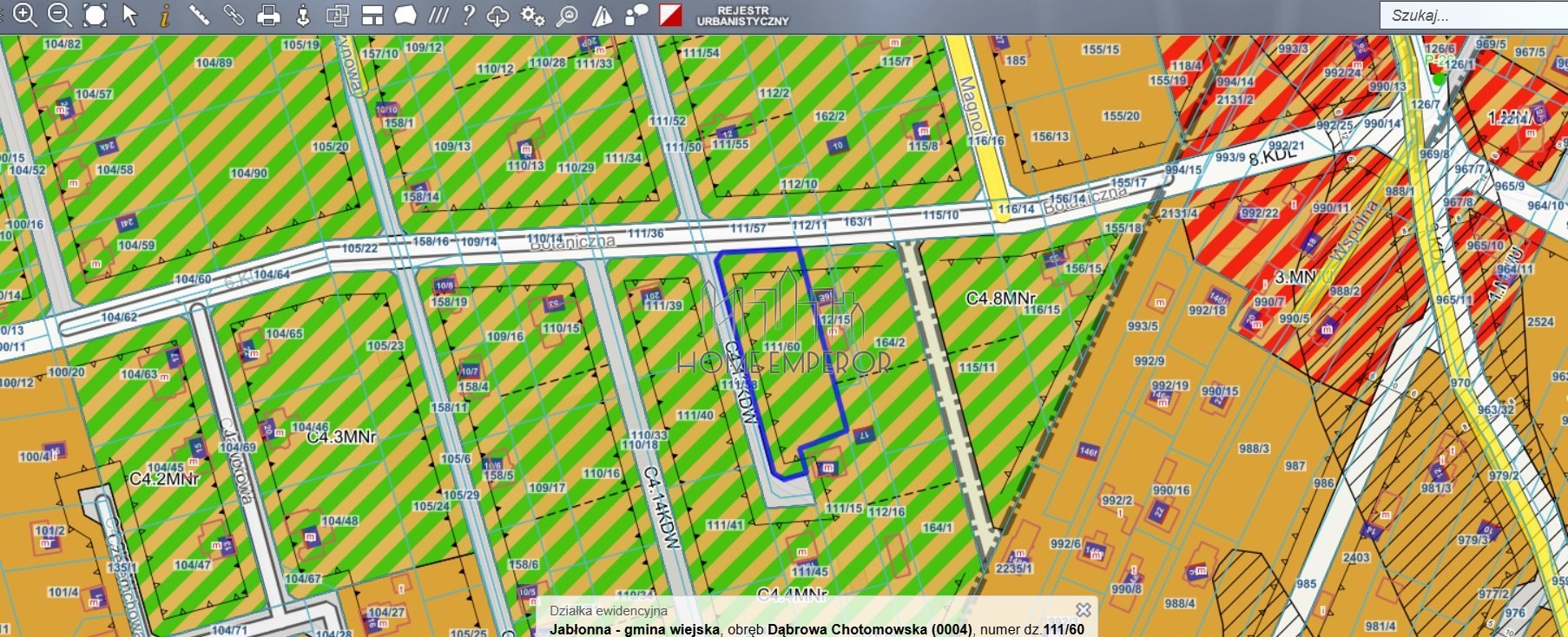Click the chain link icon
The height and width of the screenshot is (637, 1568).
point(234,15)
